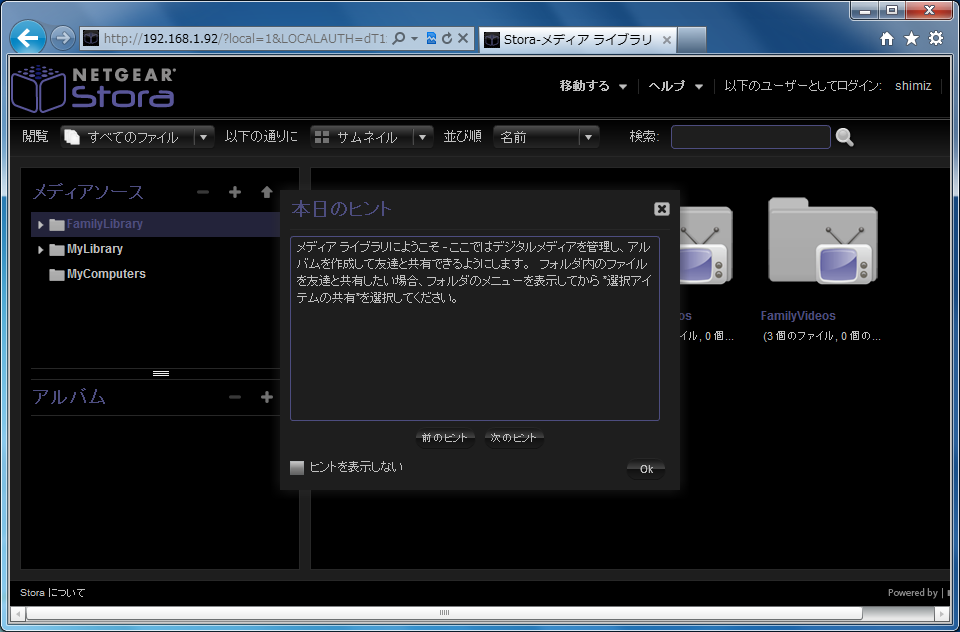Click the minus icon in アルバム panel
Viewport: 960px width, 632px height.
pyautogui.click(x=235, y=397)
